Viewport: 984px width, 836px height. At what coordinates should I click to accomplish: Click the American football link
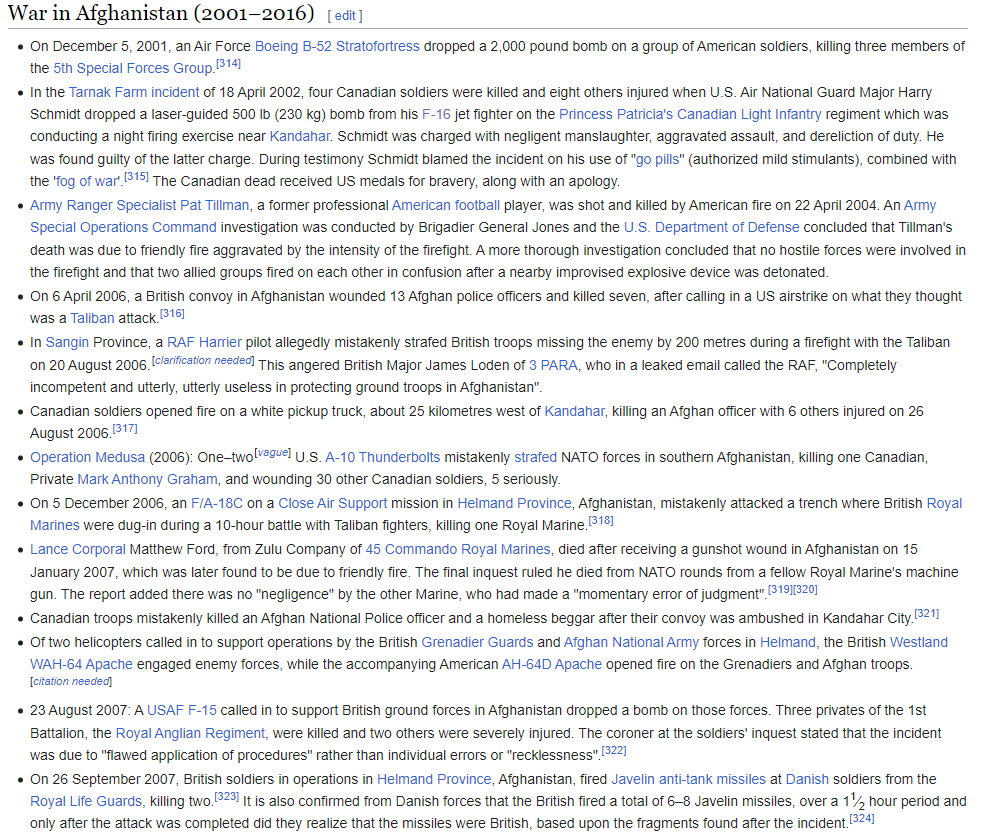(446, 205)
